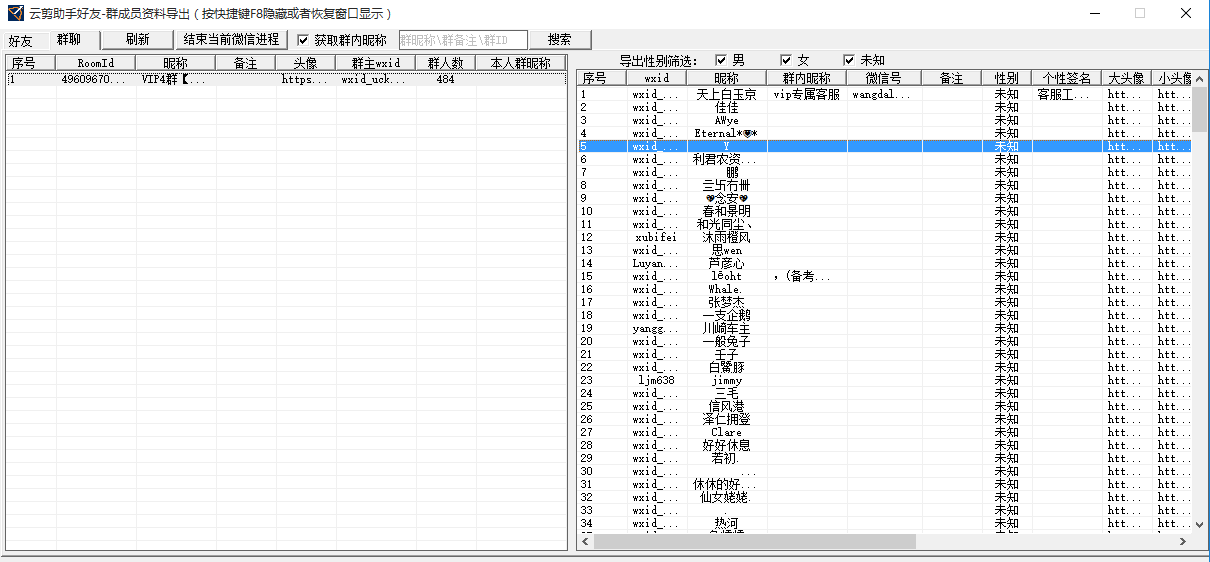Focus the group name/remark/ID search field
The image size is (1210, 562).
pyautogui.click(x=463, y=40)
